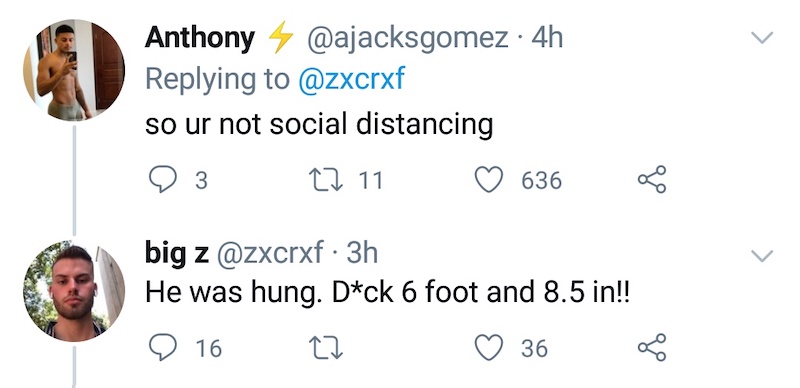The image size is (800, 388).
Task: Like big z's tweet with heart
Action: tap(488, 348)
